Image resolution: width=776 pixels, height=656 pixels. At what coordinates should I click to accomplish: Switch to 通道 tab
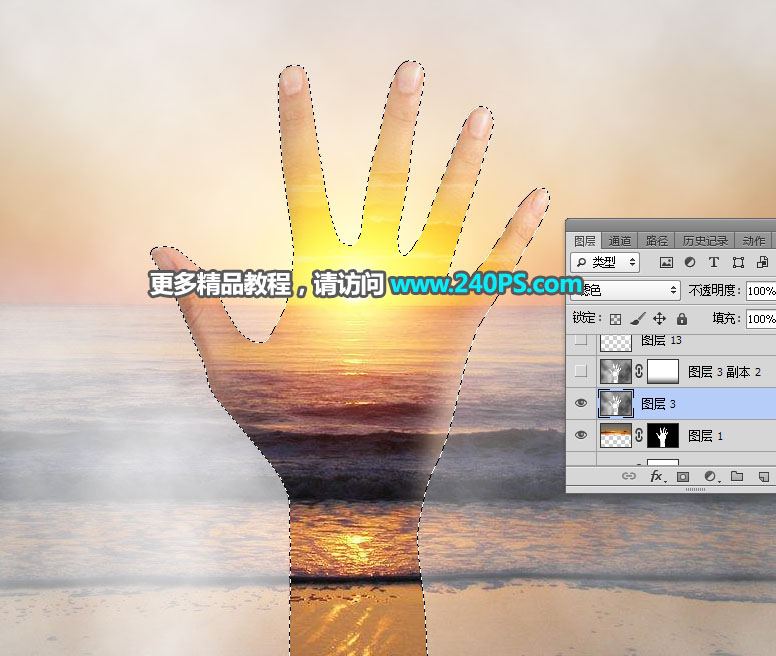620,241
